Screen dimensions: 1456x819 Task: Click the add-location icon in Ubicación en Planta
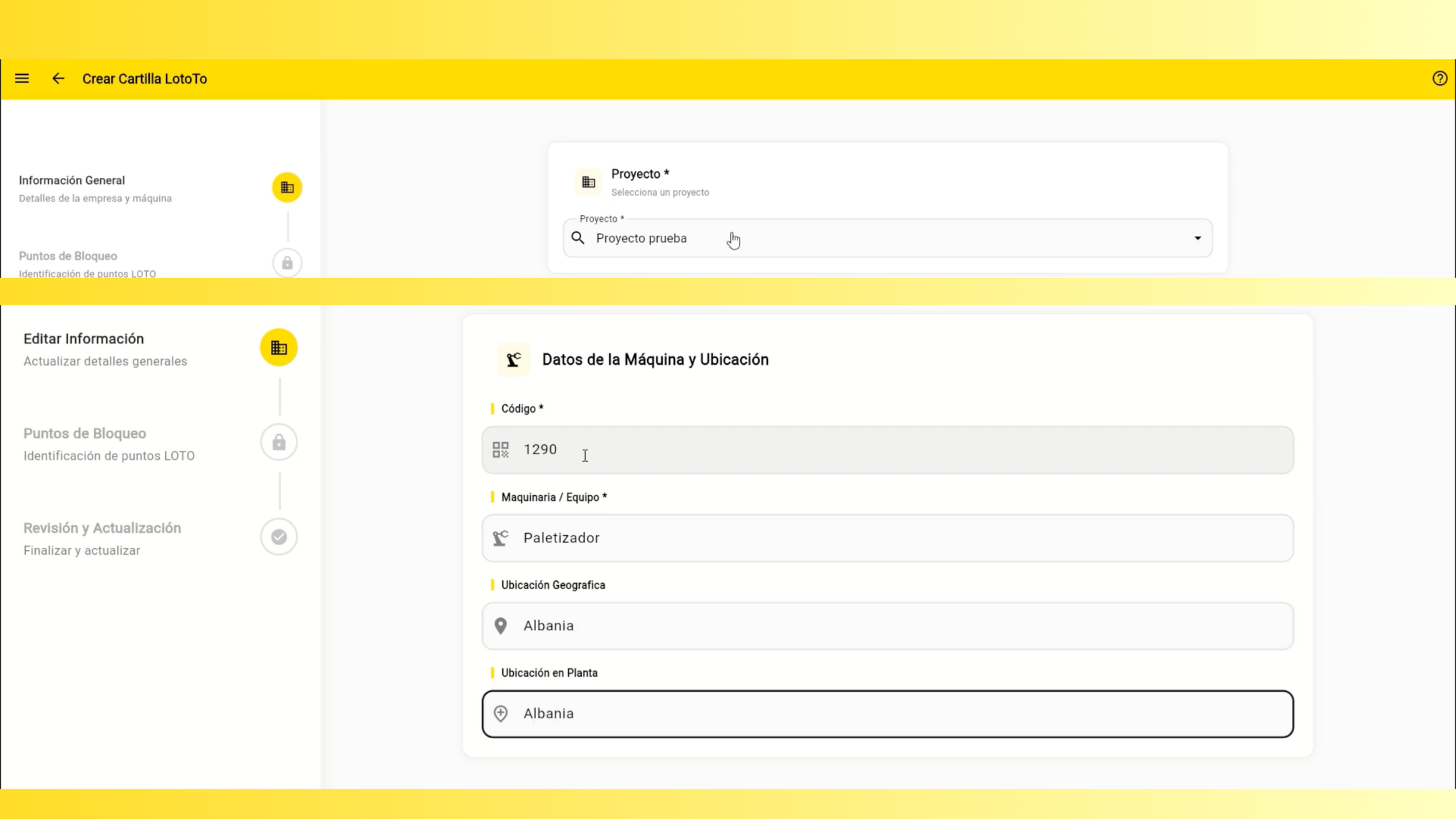(x=501, y=714)
